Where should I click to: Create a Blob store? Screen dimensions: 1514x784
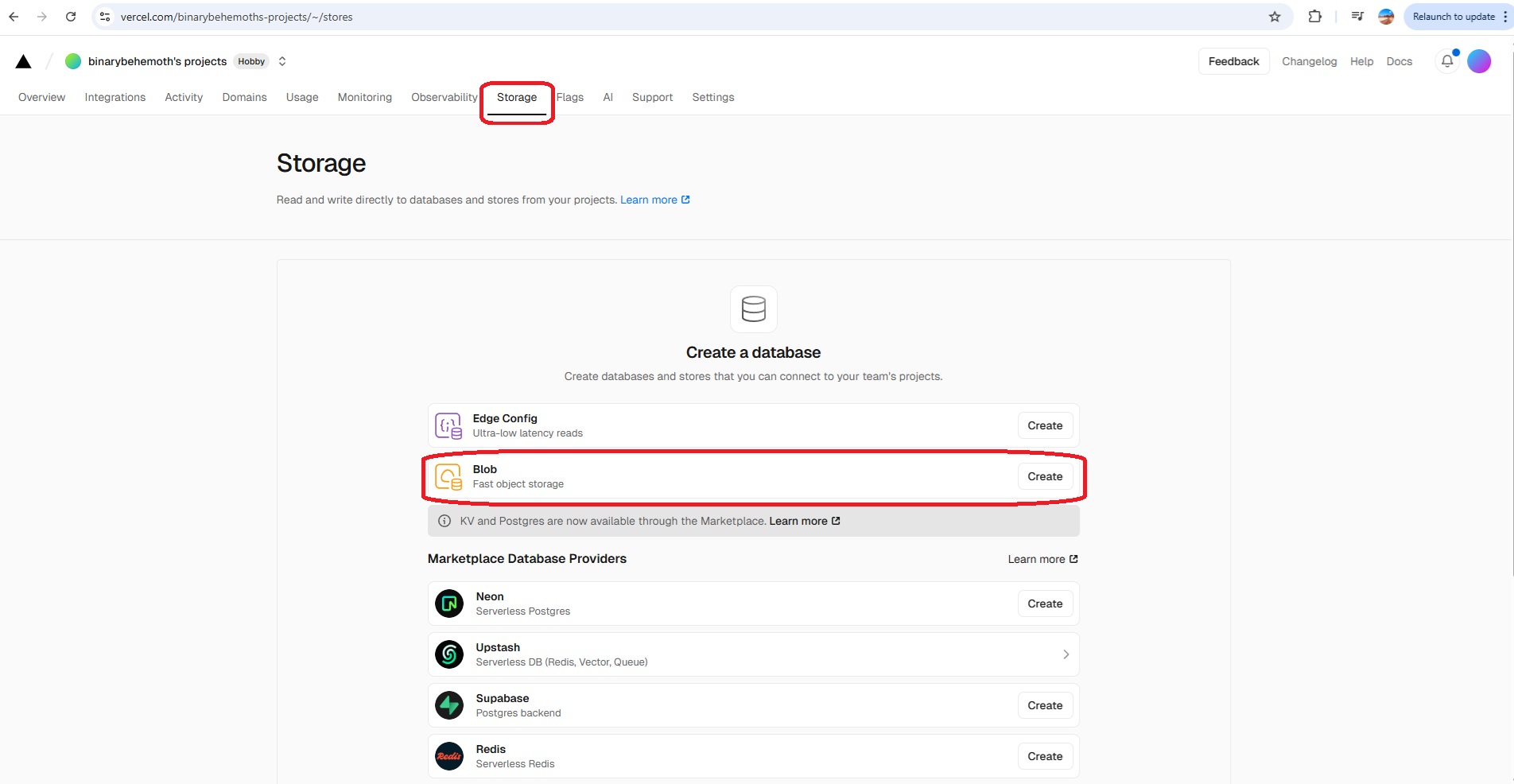pos(1045,476)
